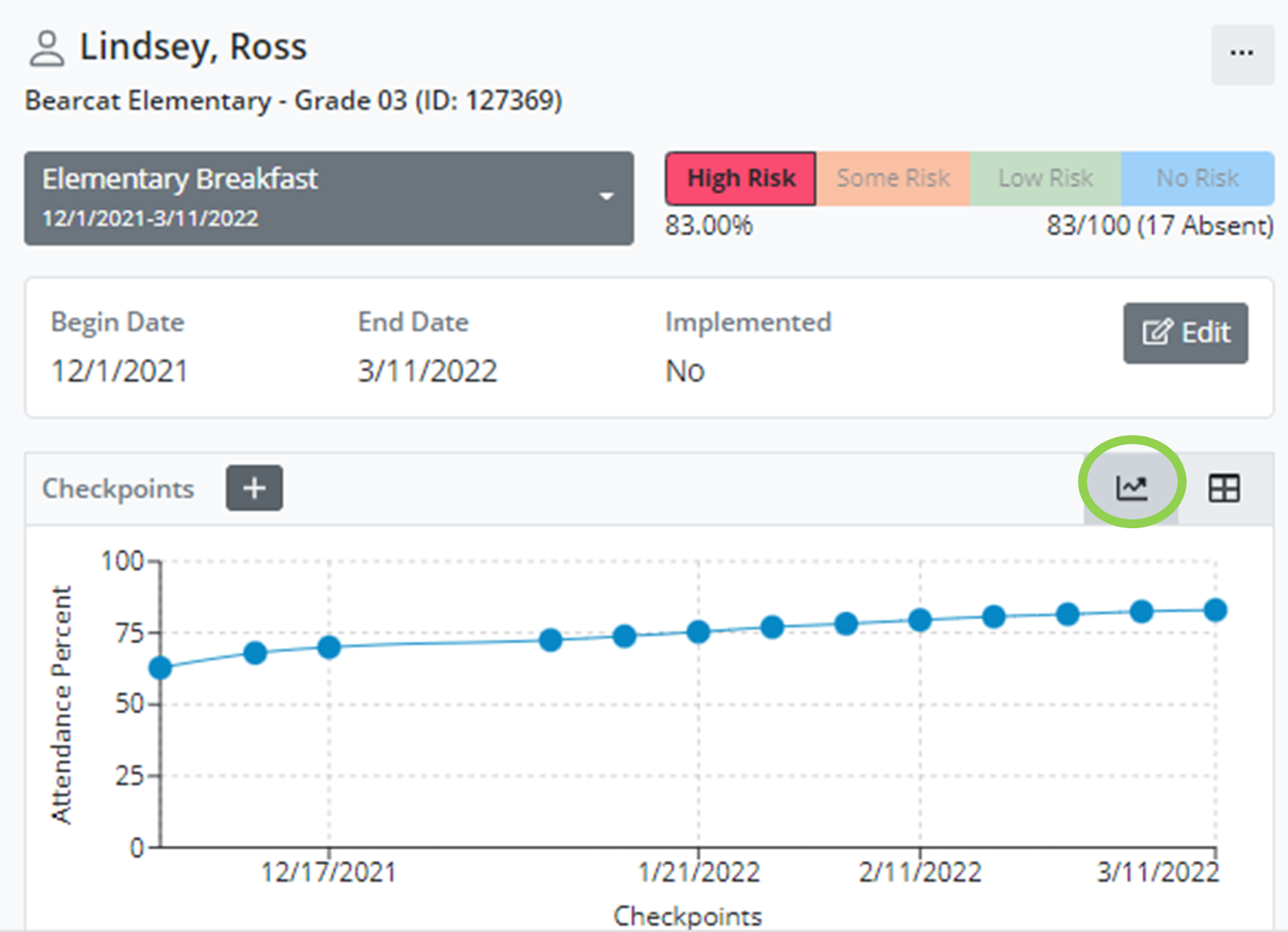Select the High Risk level

point(741,179)
